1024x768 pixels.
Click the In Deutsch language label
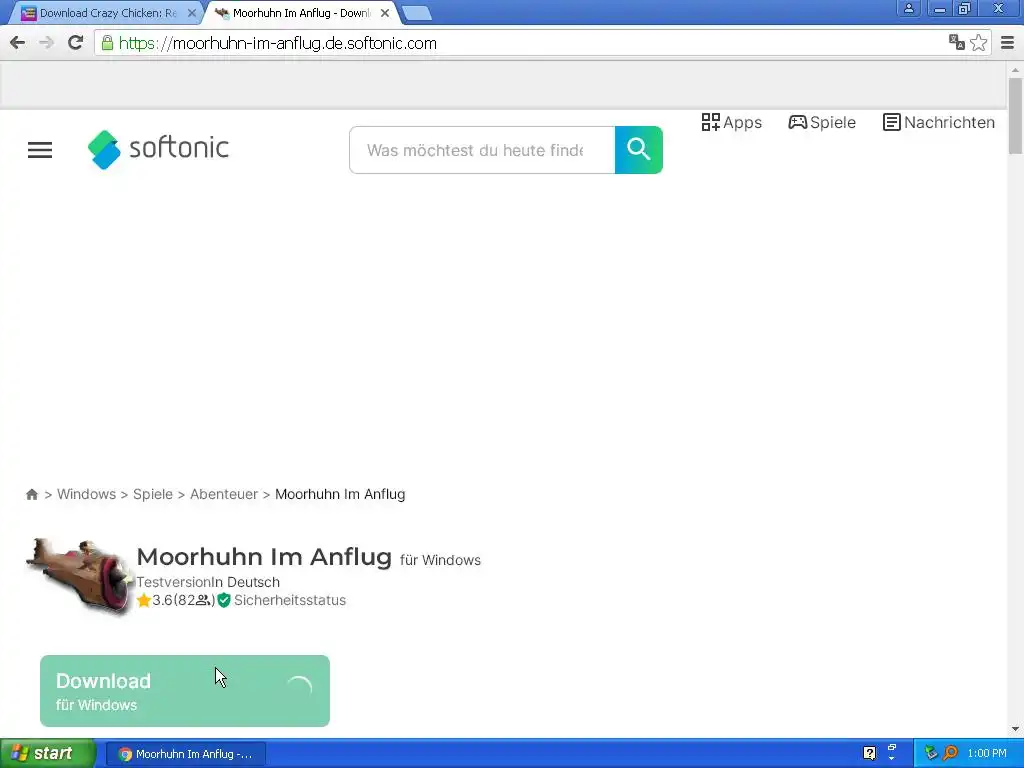[x=246, y=582]
